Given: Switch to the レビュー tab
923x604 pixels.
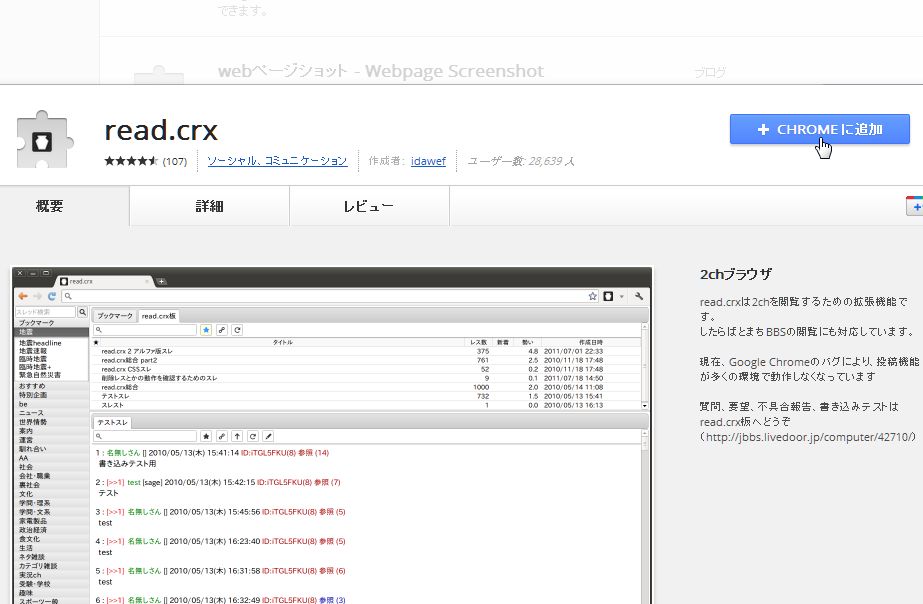Looking at the screenshot, I should click(x=369, y=206).
